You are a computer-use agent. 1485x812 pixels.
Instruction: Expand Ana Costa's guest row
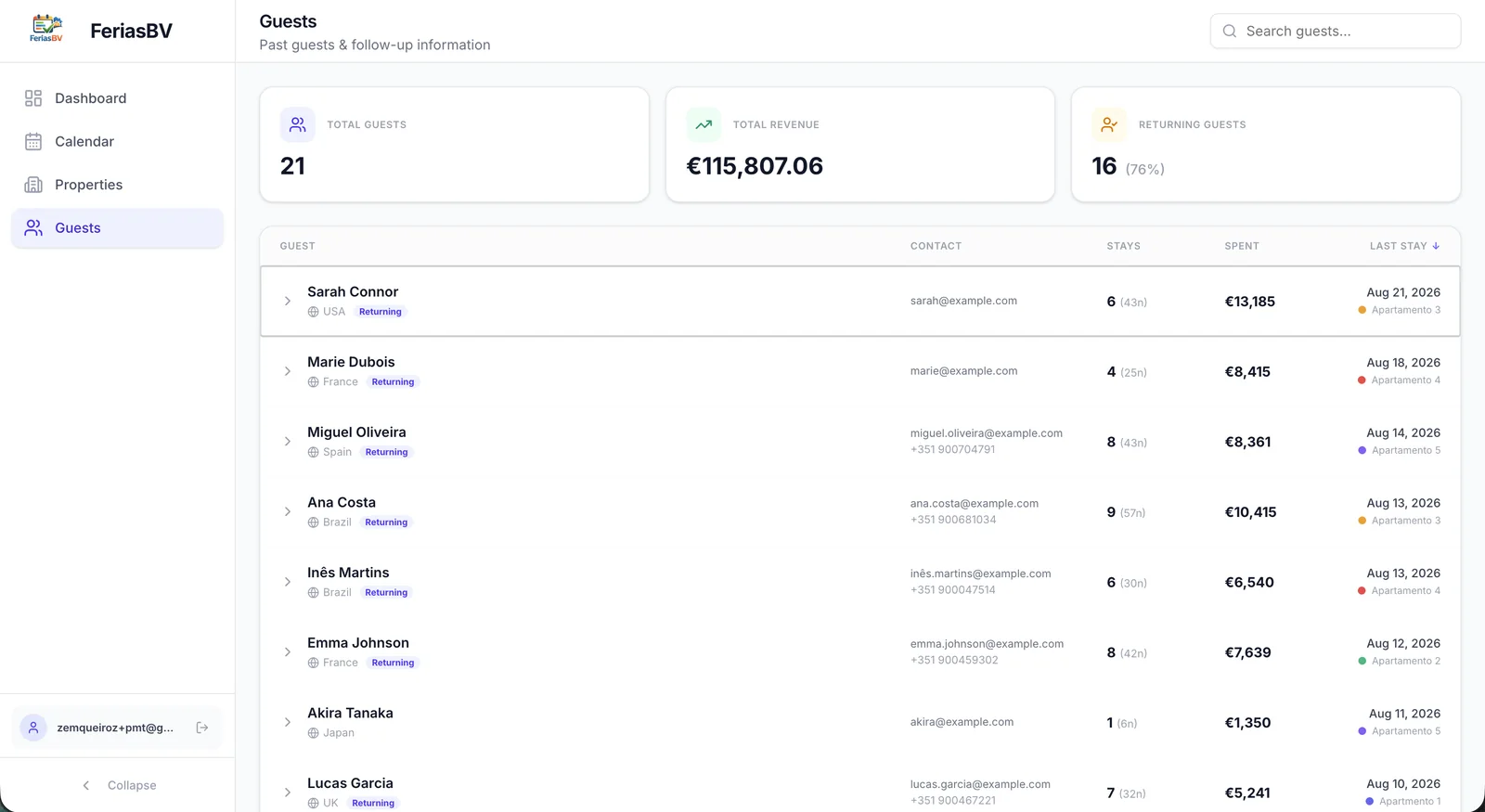[288, 511]
